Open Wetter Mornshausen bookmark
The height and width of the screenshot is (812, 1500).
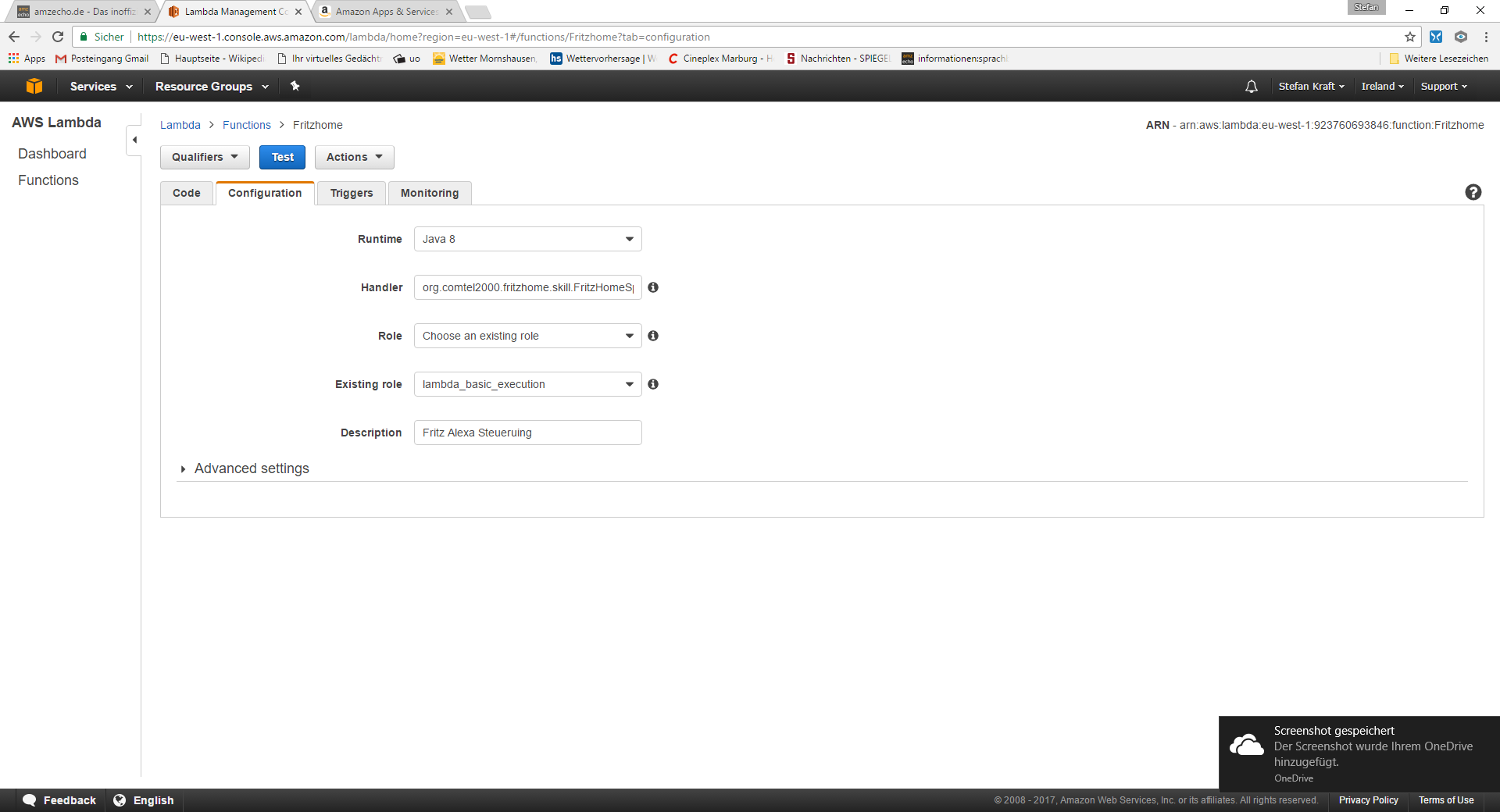pyautogui.click(x=485, y=59)
